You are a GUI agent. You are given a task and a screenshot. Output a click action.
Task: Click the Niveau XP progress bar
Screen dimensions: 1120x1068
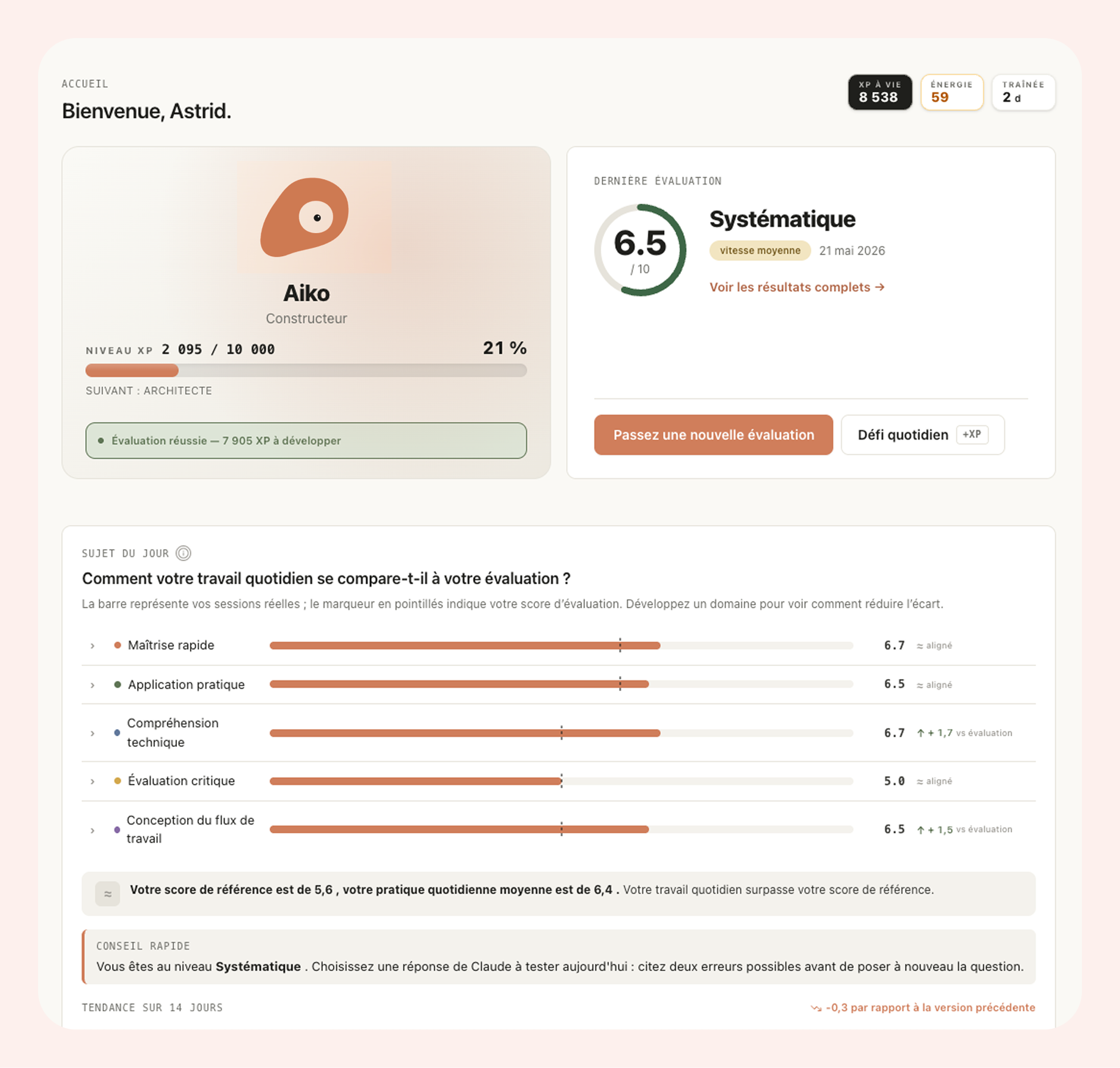click(306, 370)
